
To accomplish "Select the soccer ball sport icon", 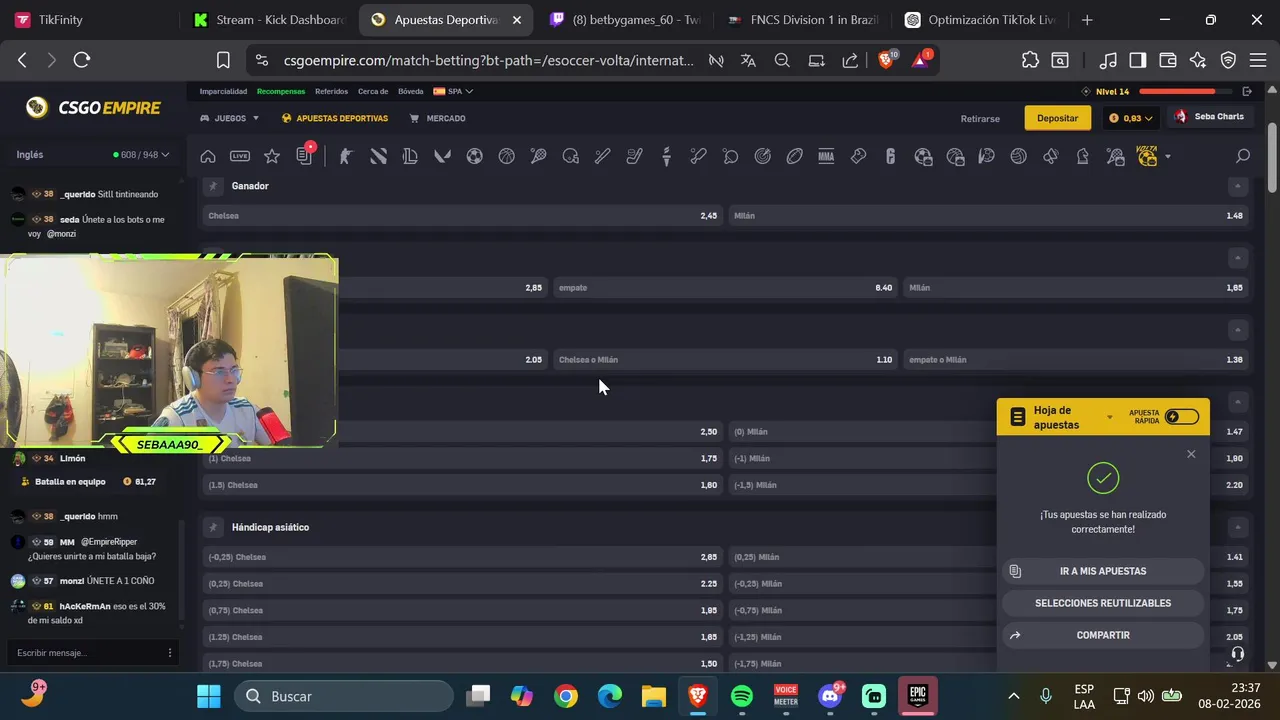I will coord(474,156).
